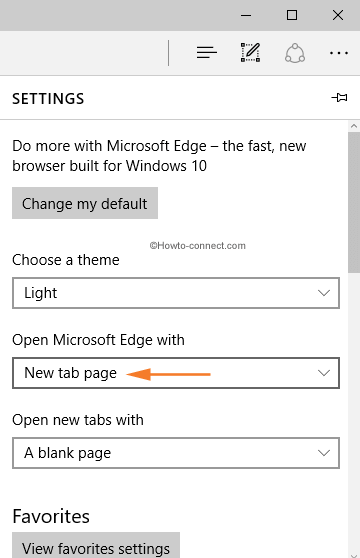
Task: Open the More actions ellipsis menu
Action: 339,53
